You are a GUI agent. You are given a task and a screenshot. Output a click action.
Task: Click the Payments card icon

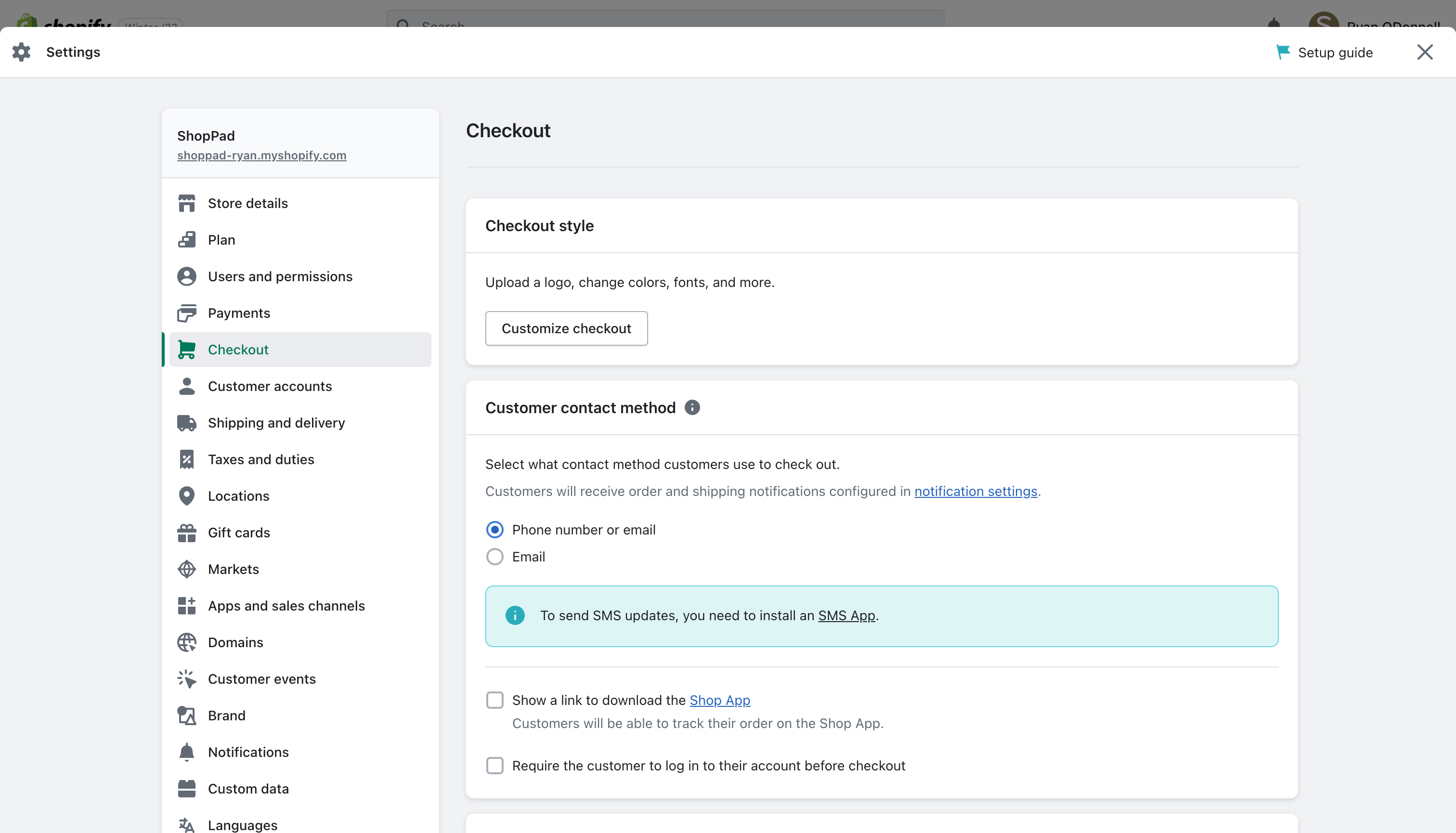click(x=186, y=313)
